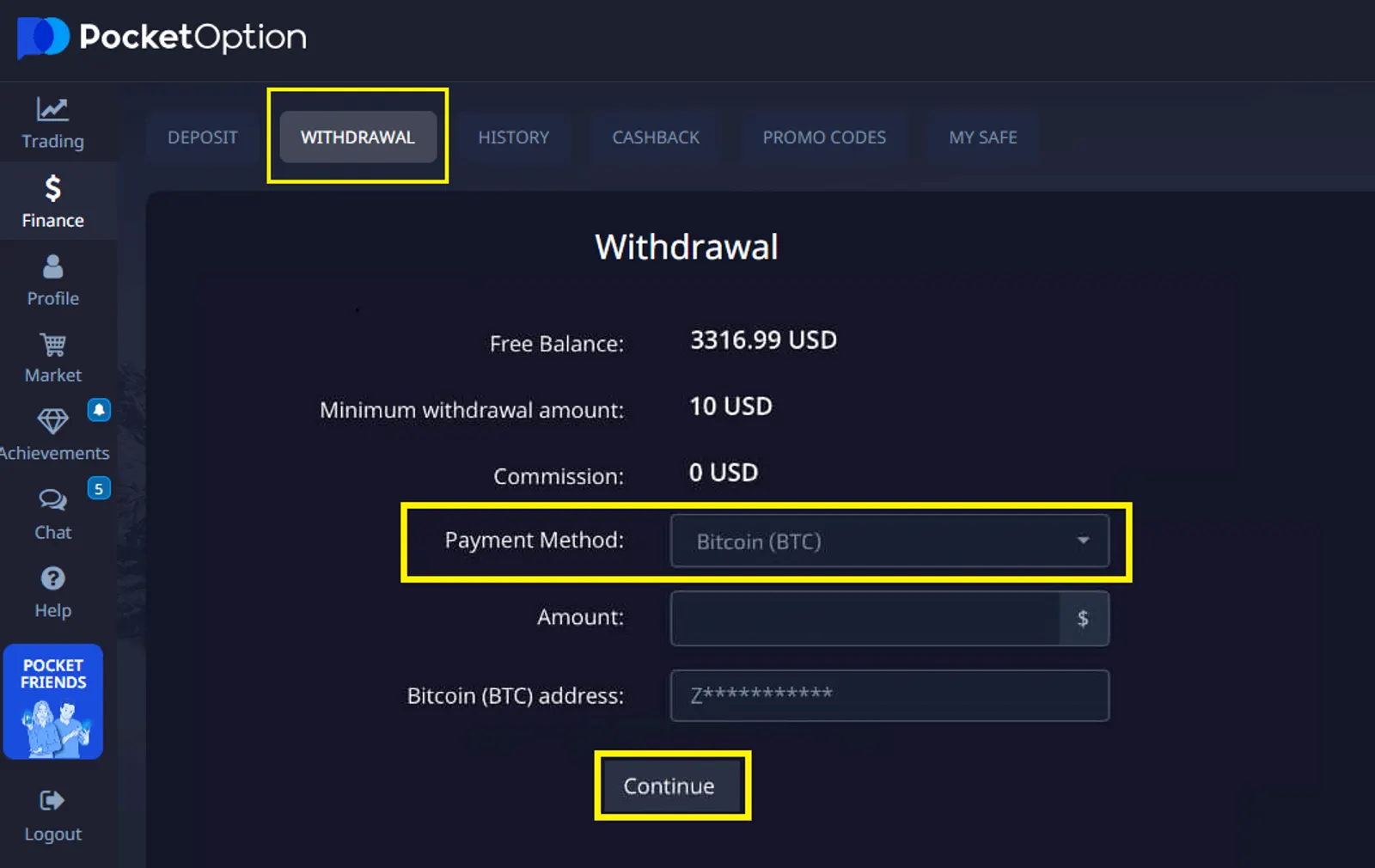Open the Market shopping cart icon
The width and height of the screenshot is (1375, 868).
click(52, 345)
